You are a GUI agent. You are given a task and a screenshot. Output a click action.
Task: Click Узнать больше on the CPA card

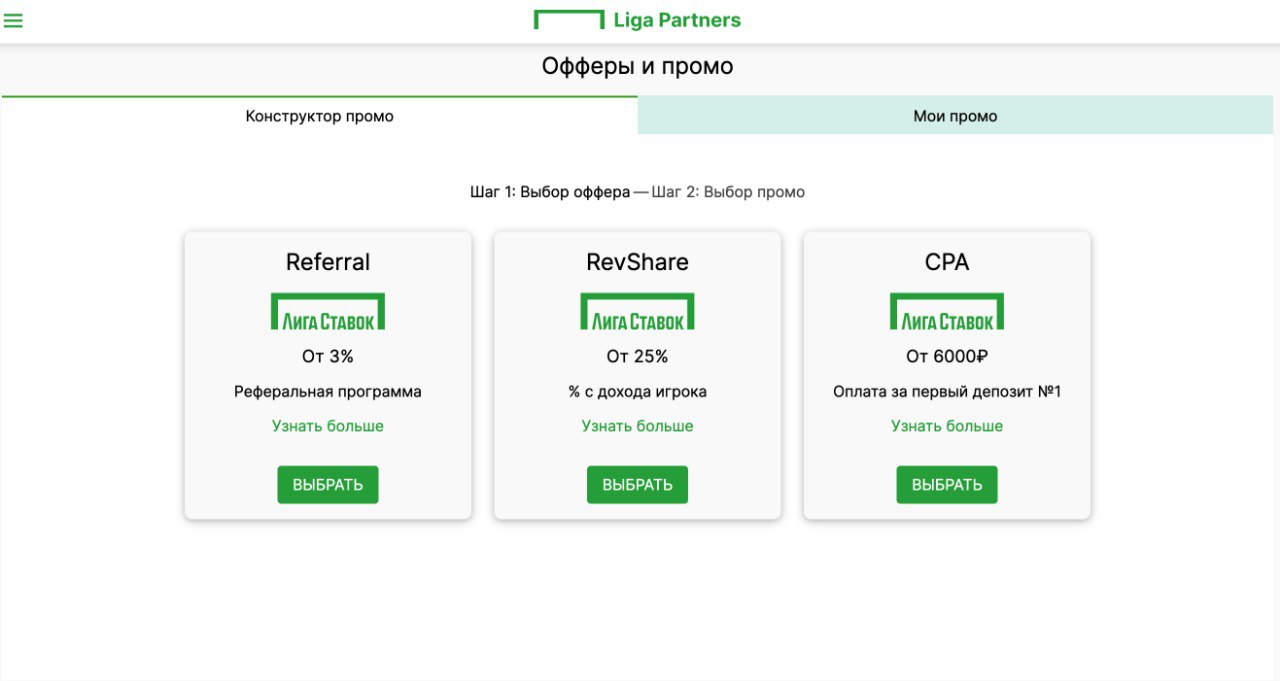[947, 426]
